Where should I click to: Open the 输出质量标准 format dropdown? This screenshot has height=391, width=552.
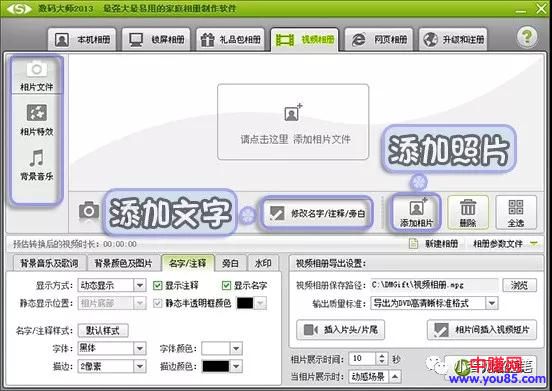click(x=492, y=303)
